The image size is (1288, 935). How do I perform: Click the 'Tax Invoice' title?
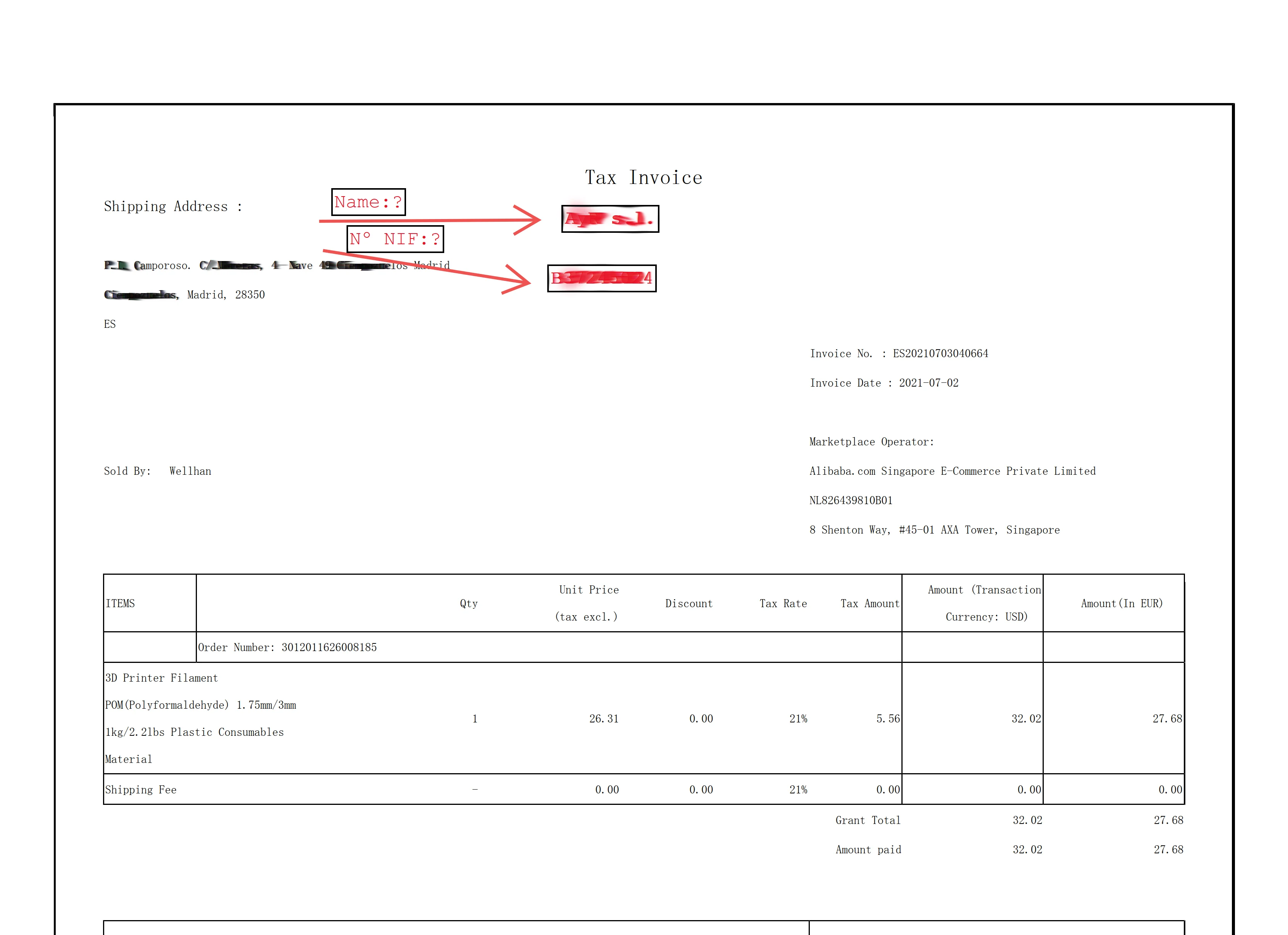(643, 178)
